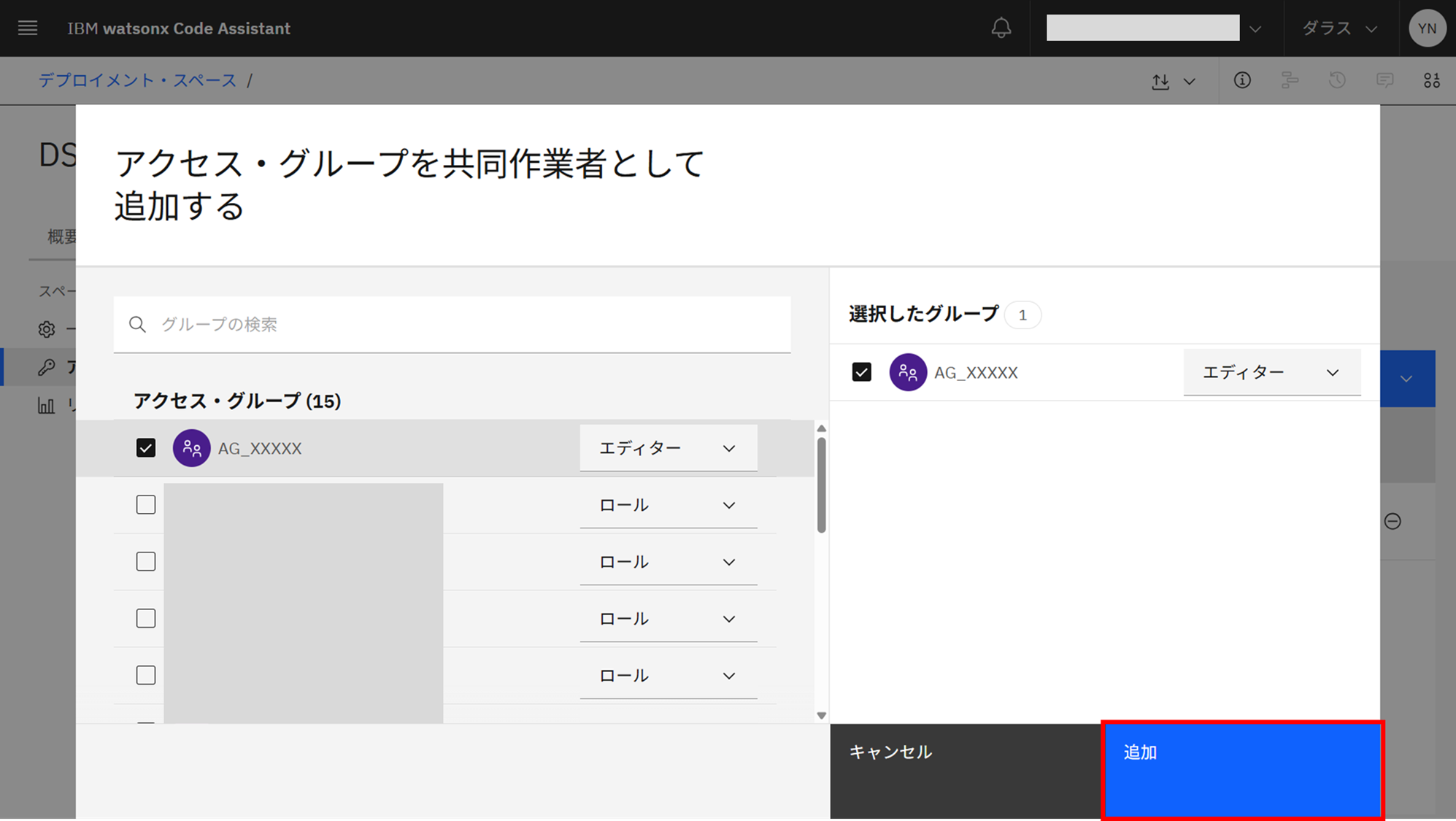This screenshot has height=821, width=1456.
Task: Check the second access group checkbox
Action: (146, 505)
